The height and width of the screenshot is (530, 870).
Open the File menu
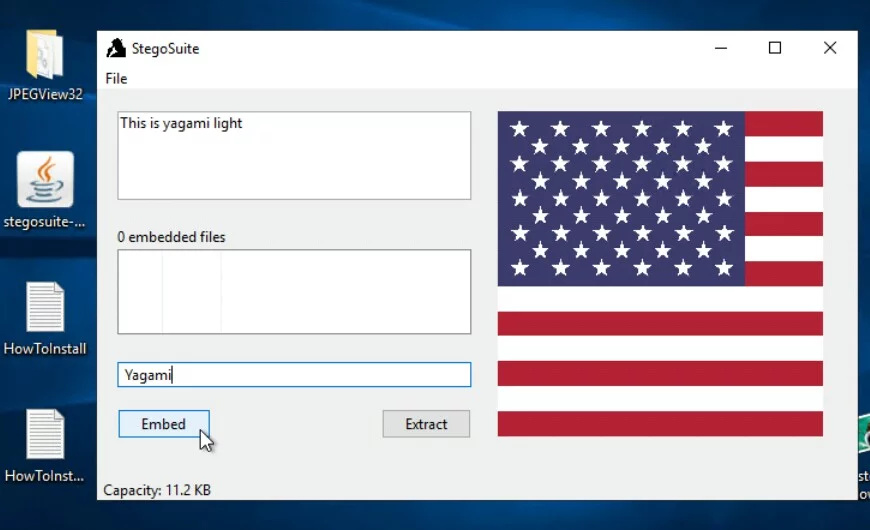(x=116, y=79)
